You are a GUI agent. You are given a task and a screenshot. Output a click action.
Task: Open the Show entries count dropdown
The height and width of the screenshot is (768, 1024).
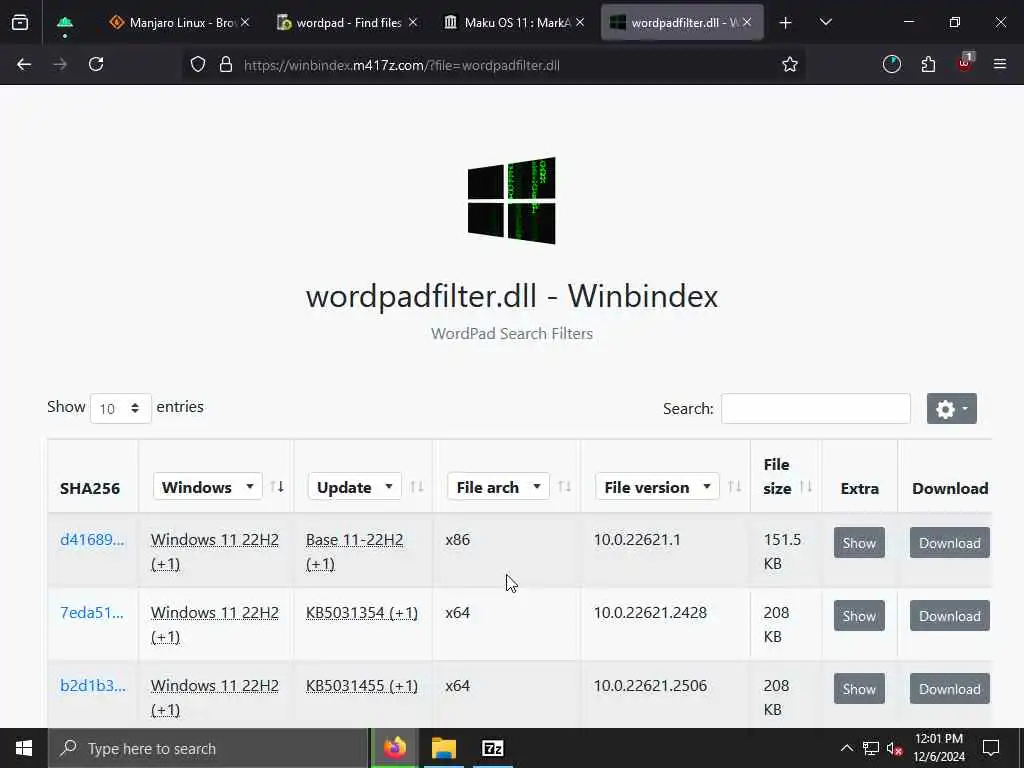[121, 408]
